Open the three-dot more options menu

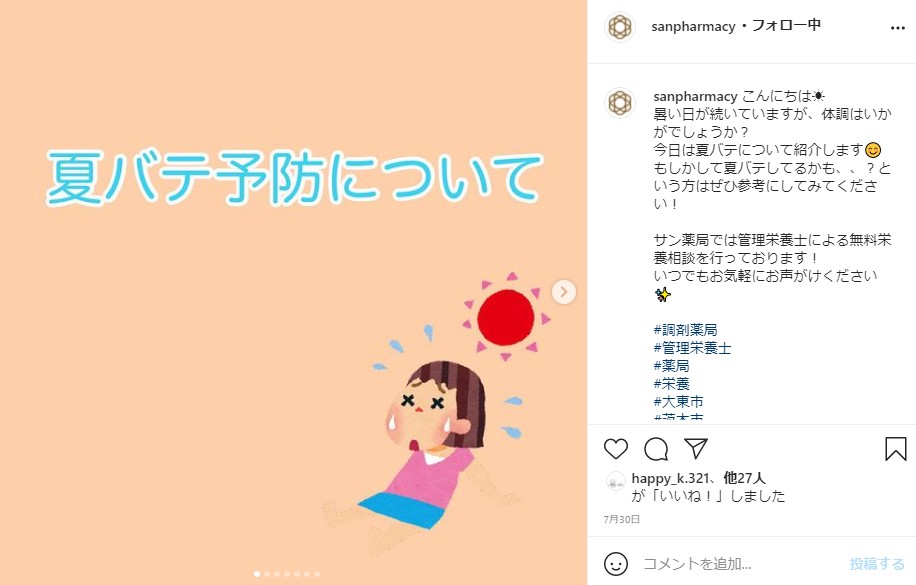898,28
